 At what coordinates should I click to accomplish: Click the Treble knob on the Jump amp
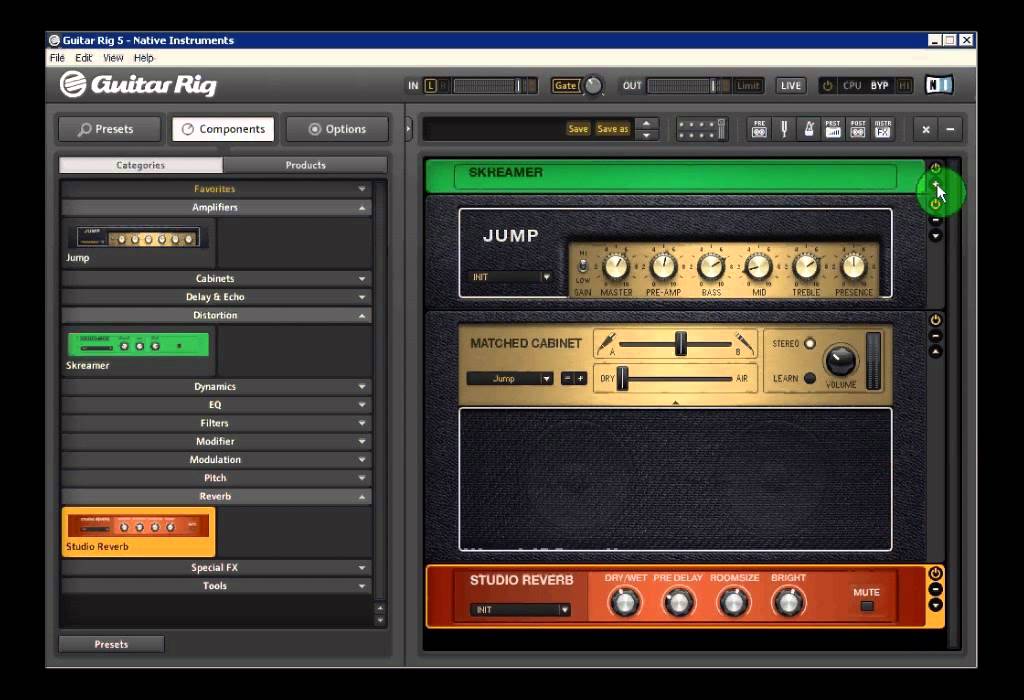point(806,267)
